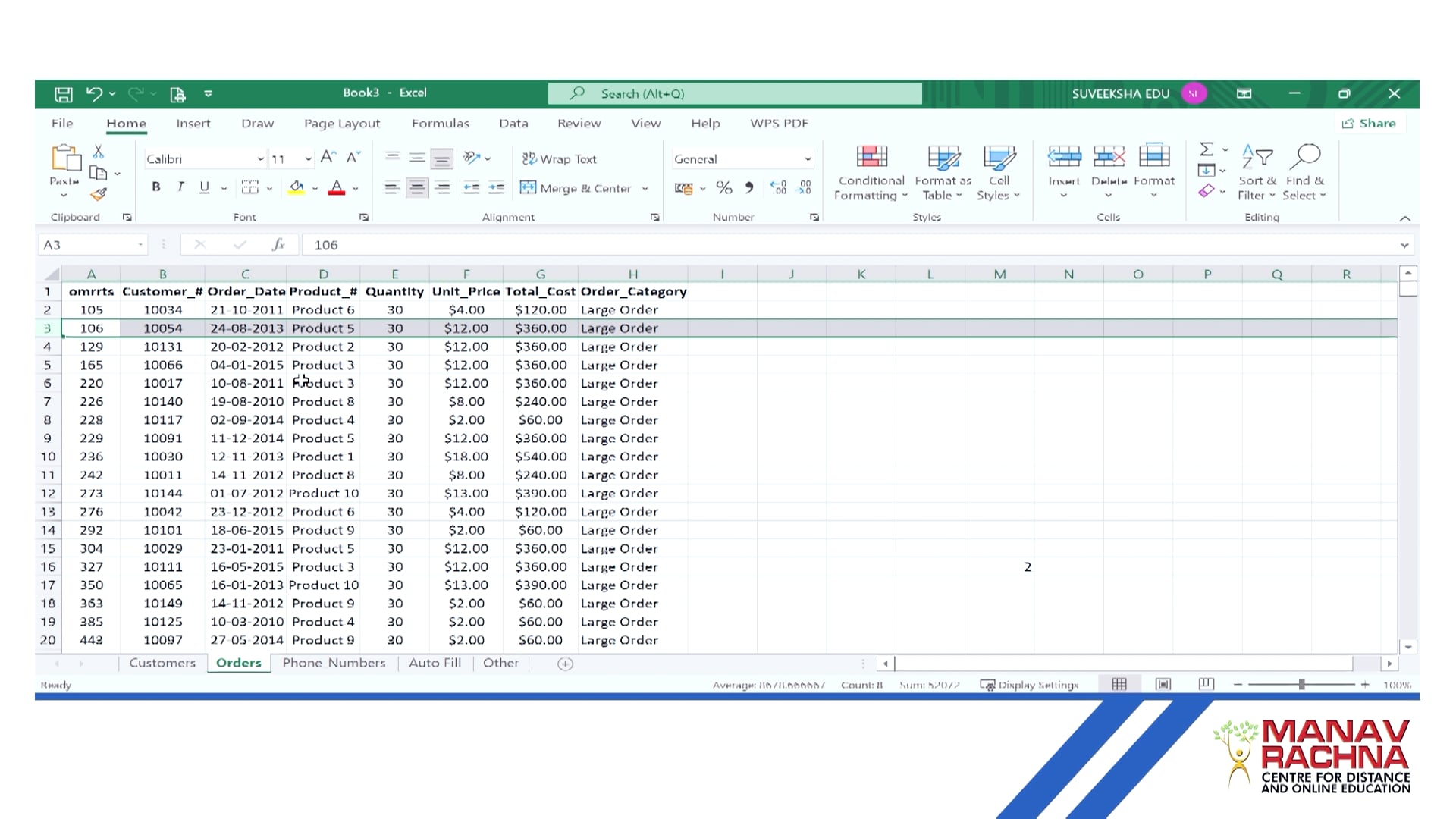Open the Formulas ribbon tab
This screenshot has height=819, width=1456.
point(440,124)
